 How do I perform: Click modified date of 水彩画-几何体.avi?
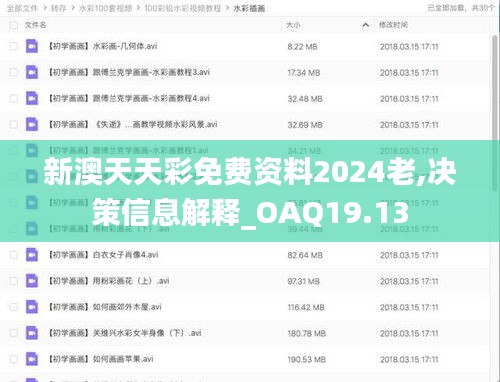[x=409, y=47]
